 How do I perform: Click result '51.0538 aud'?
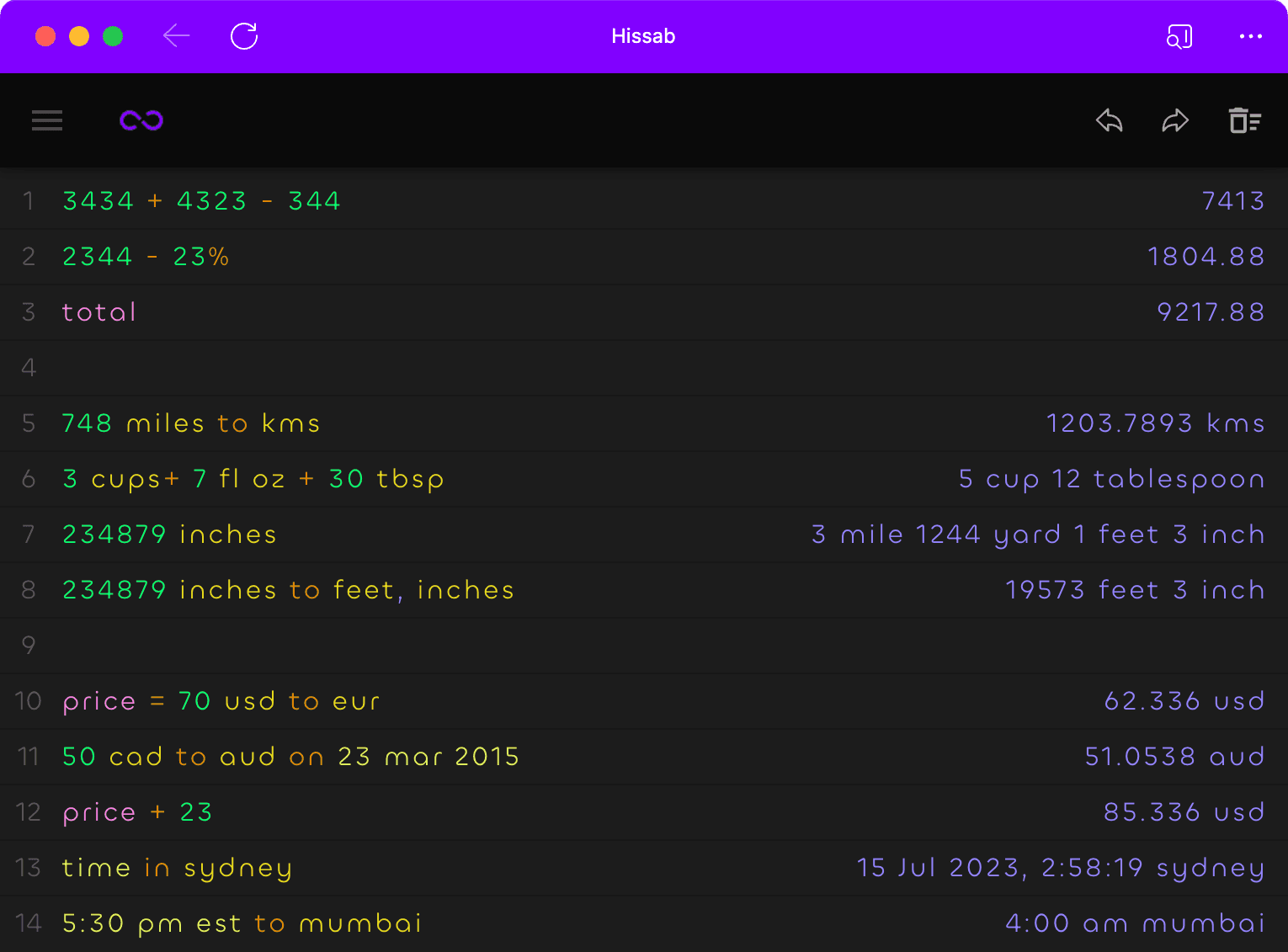pyautogui.click(x=1174, y=757)
